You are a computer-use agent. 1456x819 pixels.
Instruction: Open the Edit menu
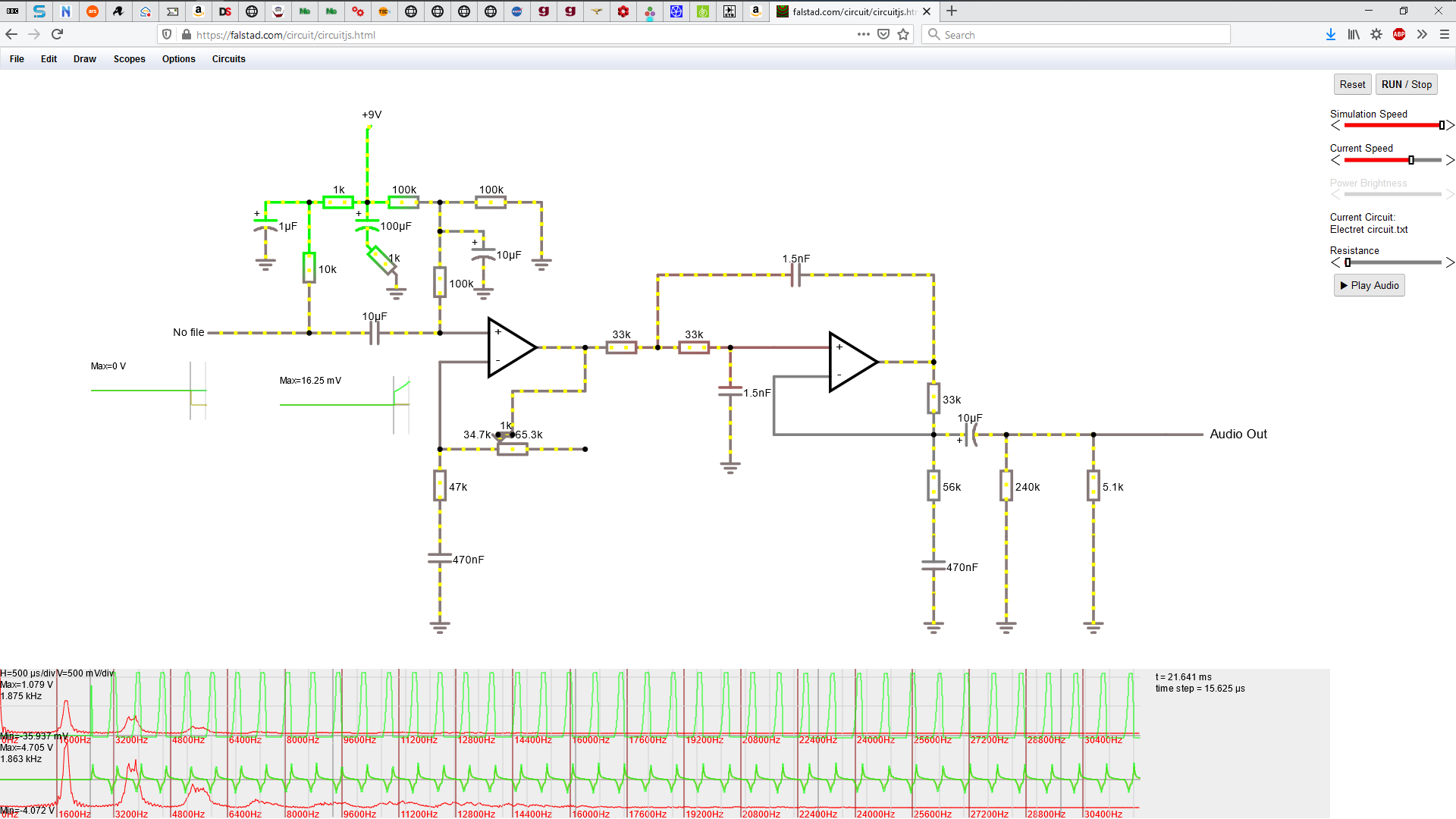point(49,59)
